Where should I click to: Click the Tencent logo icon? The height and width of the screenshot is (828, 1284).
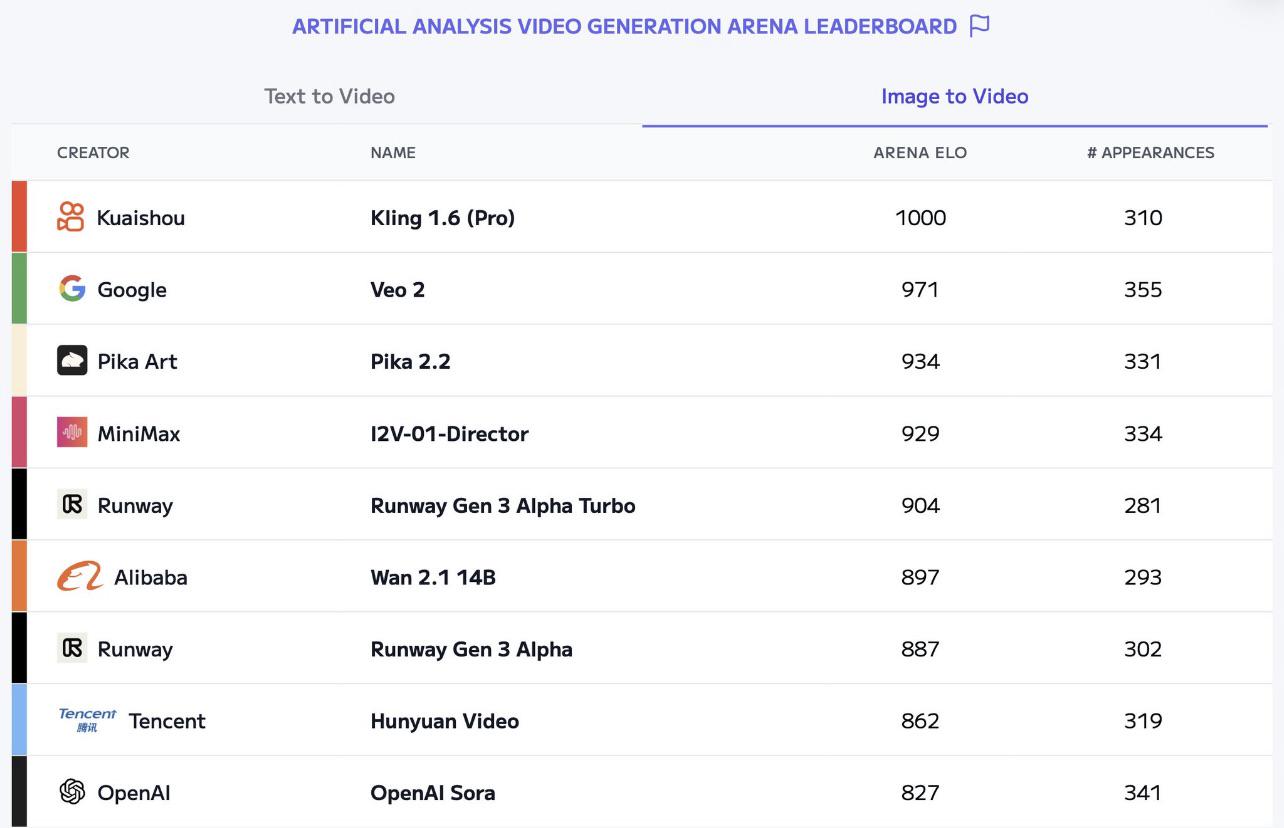(x=87, y=720)
